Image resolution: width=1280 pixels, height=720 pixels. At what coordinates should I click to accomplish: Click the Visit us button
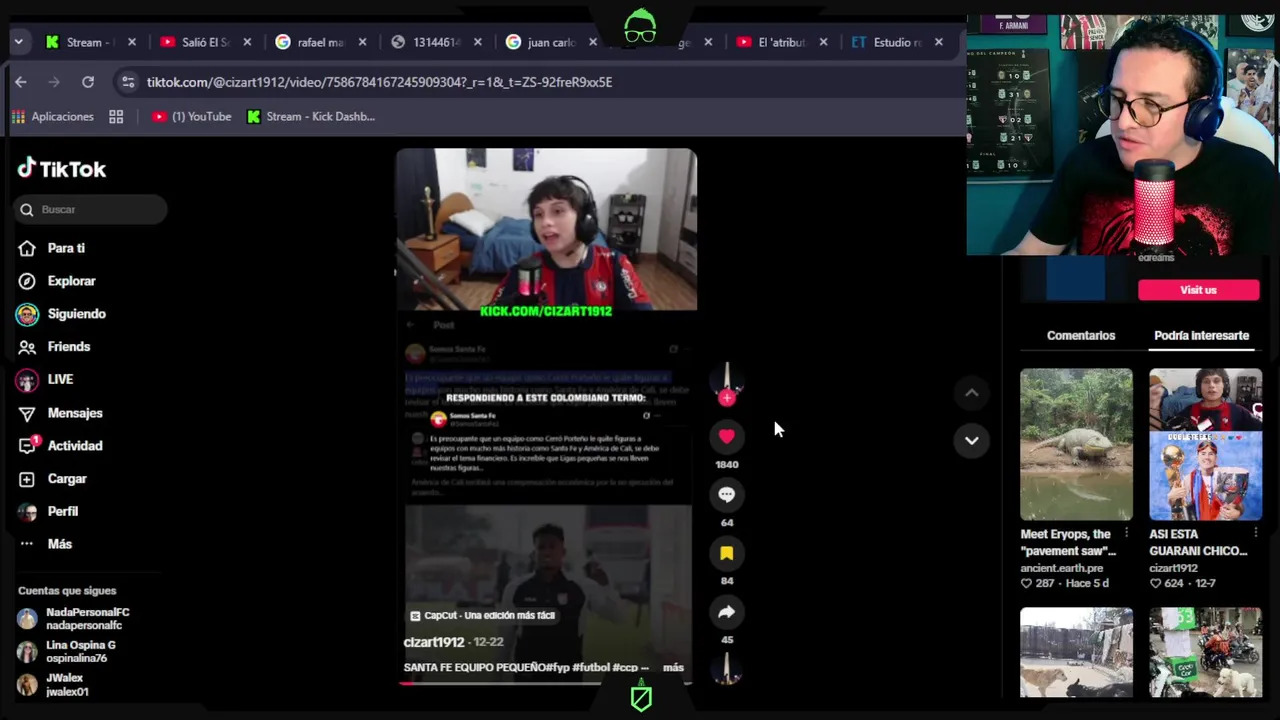tap(1198, 290)
